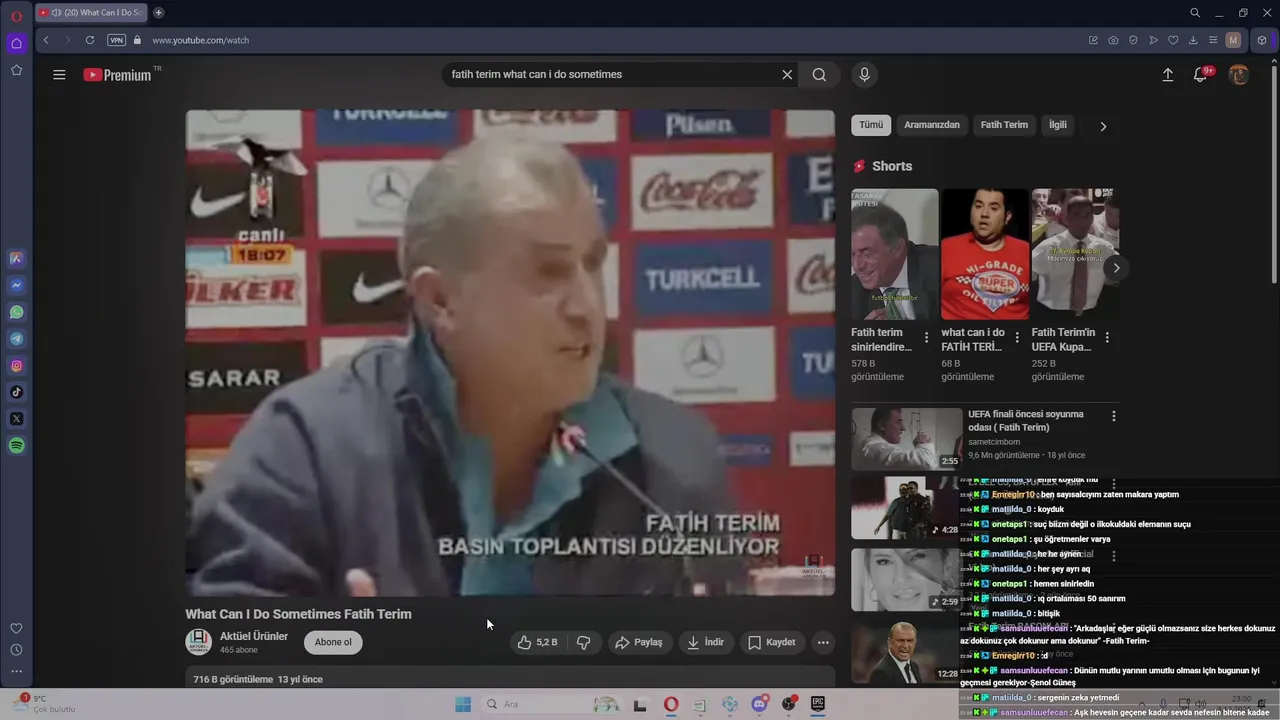Viewport: 1280px width, 720px height.
Task: Open the 4:28 suggested video thumbnail
Action: [x=905, y=508]
